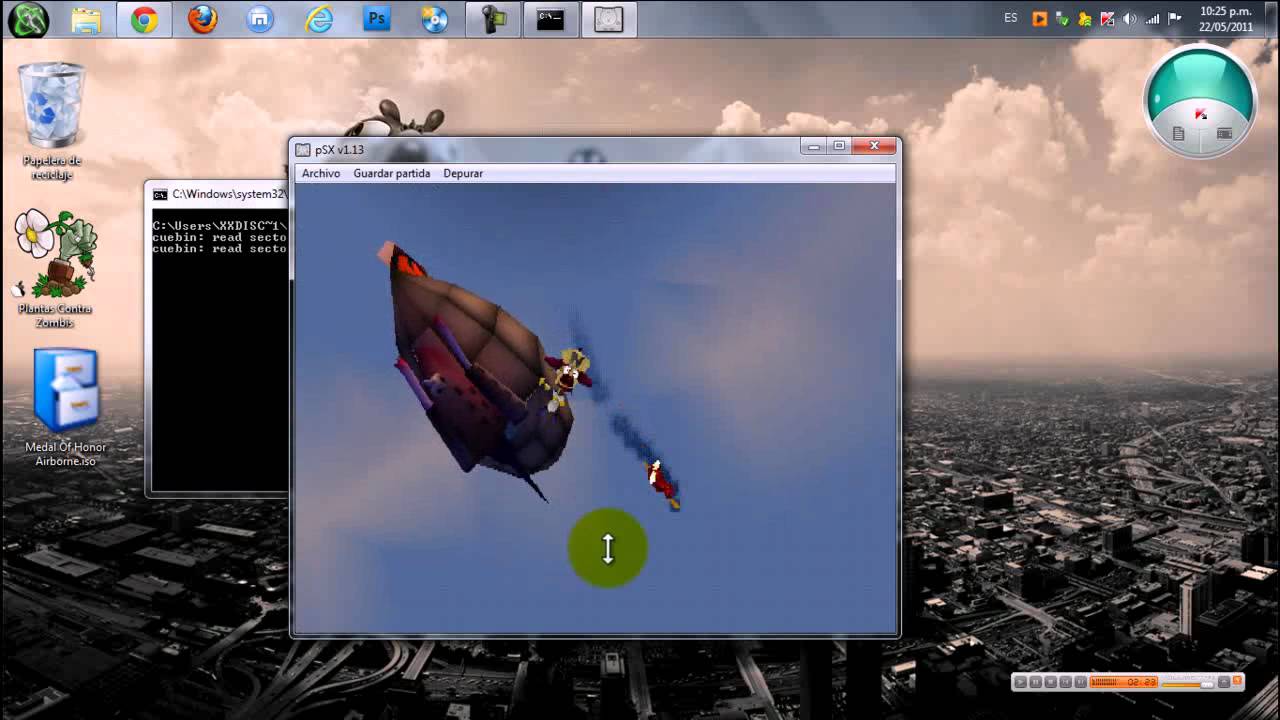Click the pSX game viewport
1280x720 pixels.
pyautogui.click(x=595, y=407)
